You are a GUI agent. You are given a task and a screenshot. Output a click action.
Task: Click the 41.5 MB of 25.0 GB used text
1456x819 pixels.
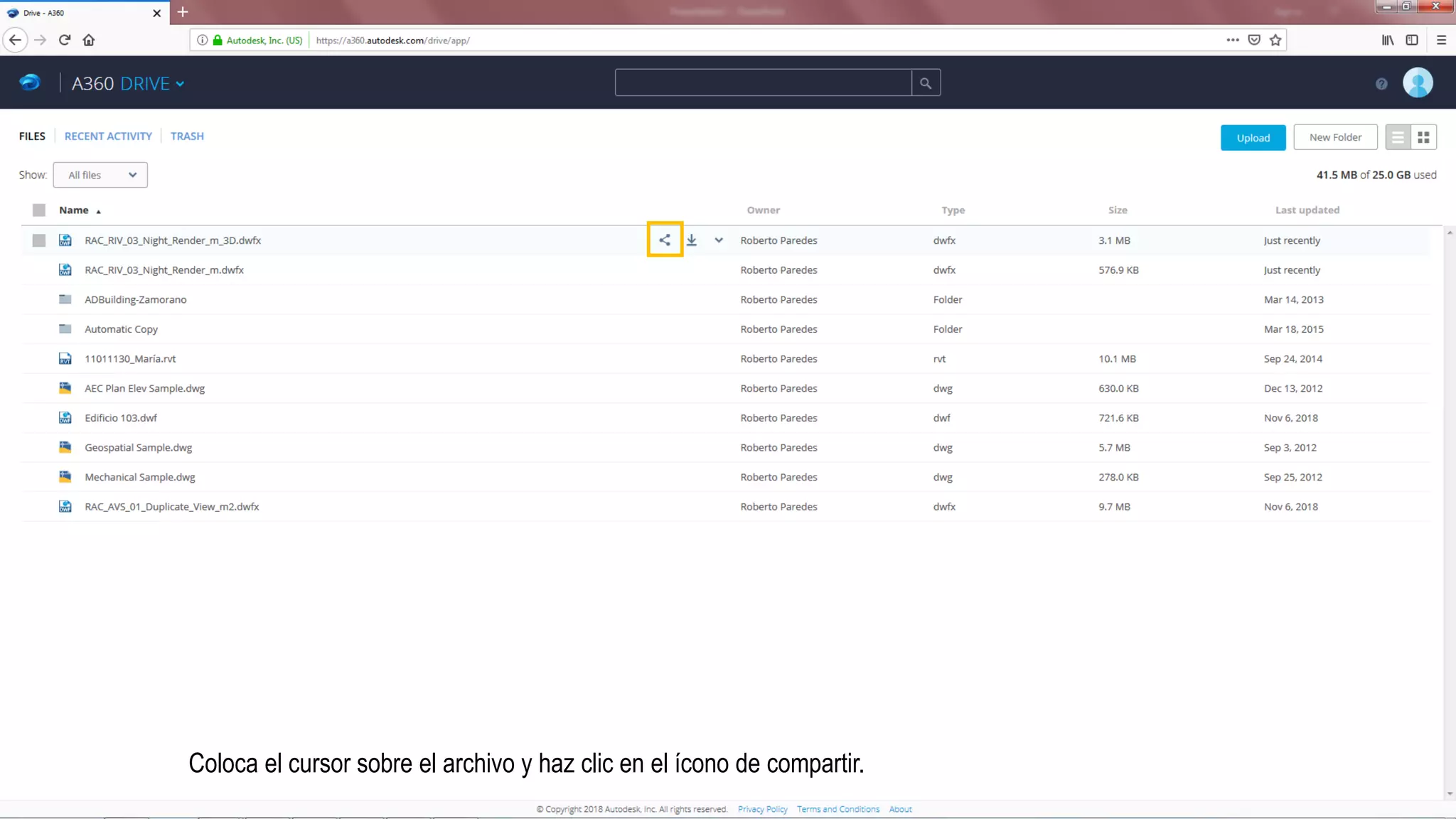point(1376,175)
